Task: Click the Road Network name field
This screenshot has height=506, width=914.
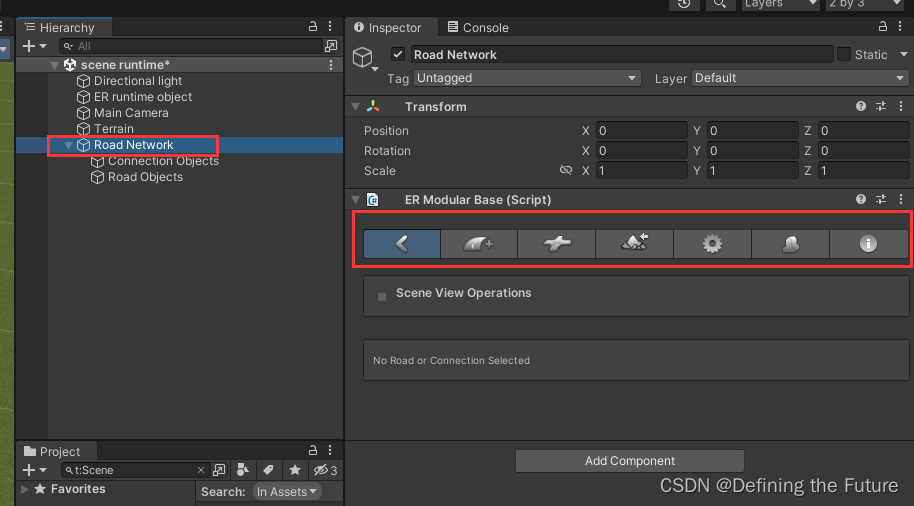Action: coord(621,54)
